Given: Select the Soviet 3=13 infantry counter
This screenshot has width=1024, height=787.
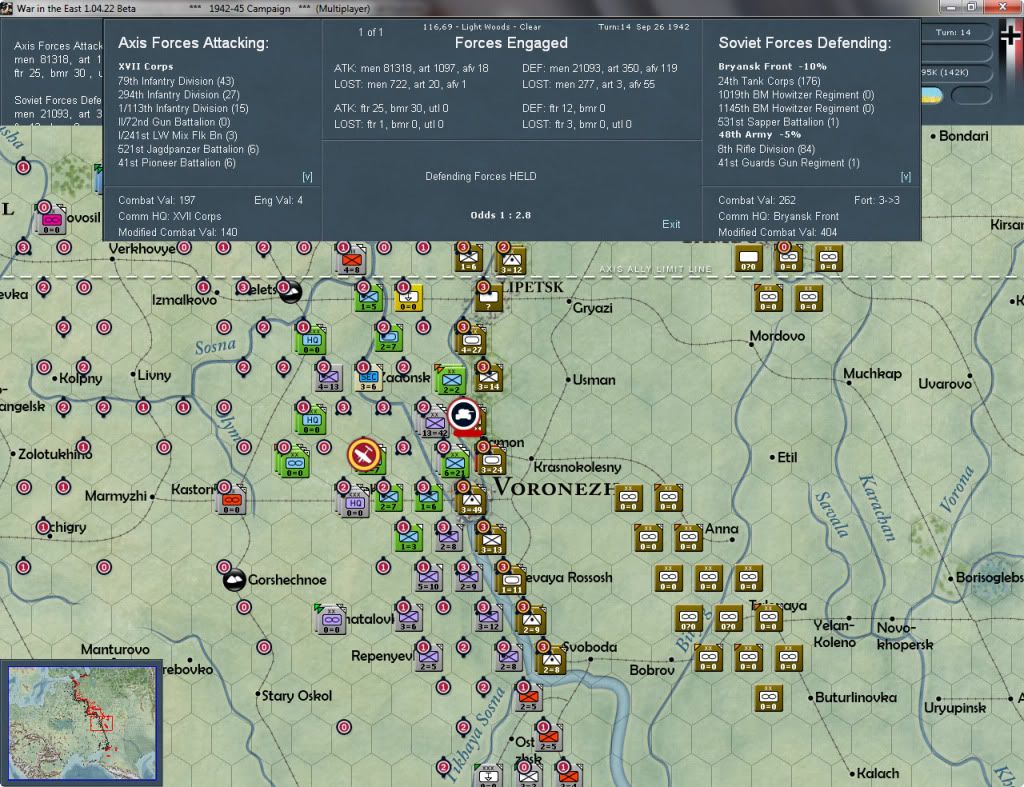Looking at the screenshot, I should (x=492, y=541).
